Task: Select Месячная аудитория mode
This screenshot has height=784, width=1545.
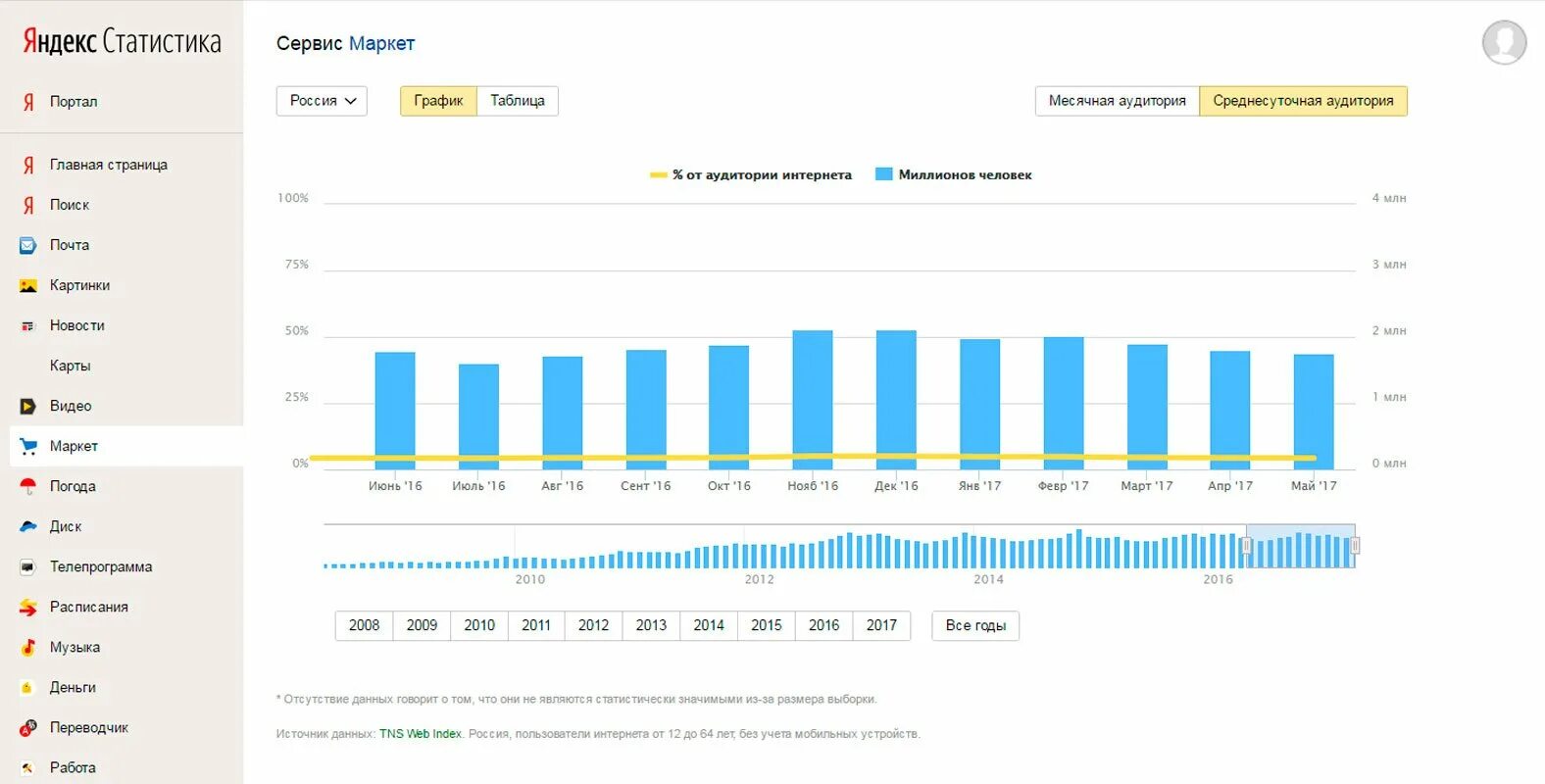Action: [x=1117, y=101]
